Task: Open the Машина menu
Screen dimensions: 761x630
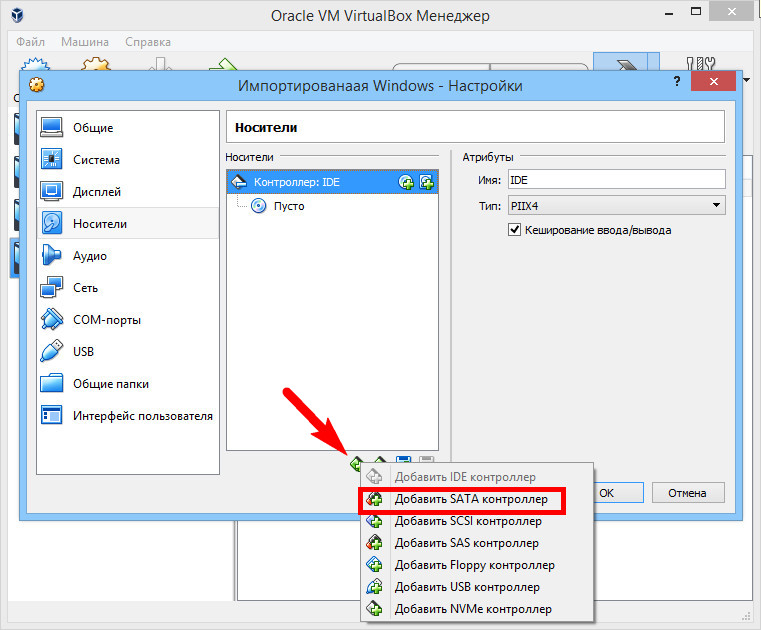Action: click(x=85, y=42)
